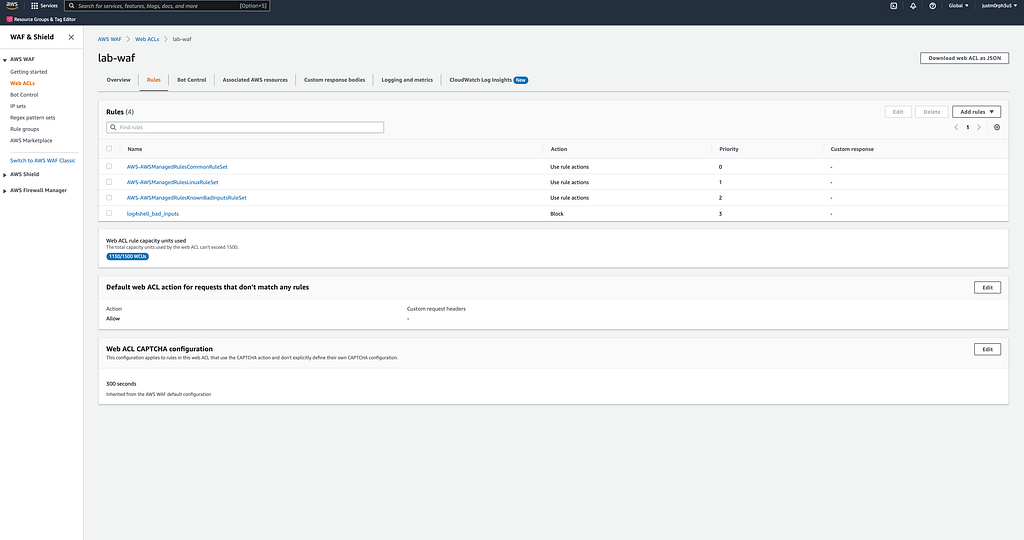Open the Add rules dropdown
This screenshot has height=540, width=1024.
point(976,112)
